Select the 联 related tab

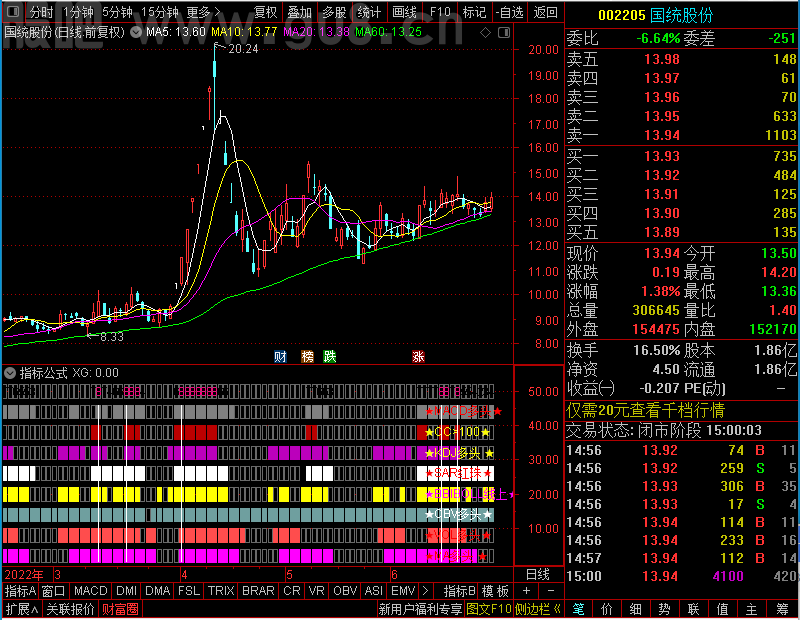pyautogui.click(x=693, y=609)
